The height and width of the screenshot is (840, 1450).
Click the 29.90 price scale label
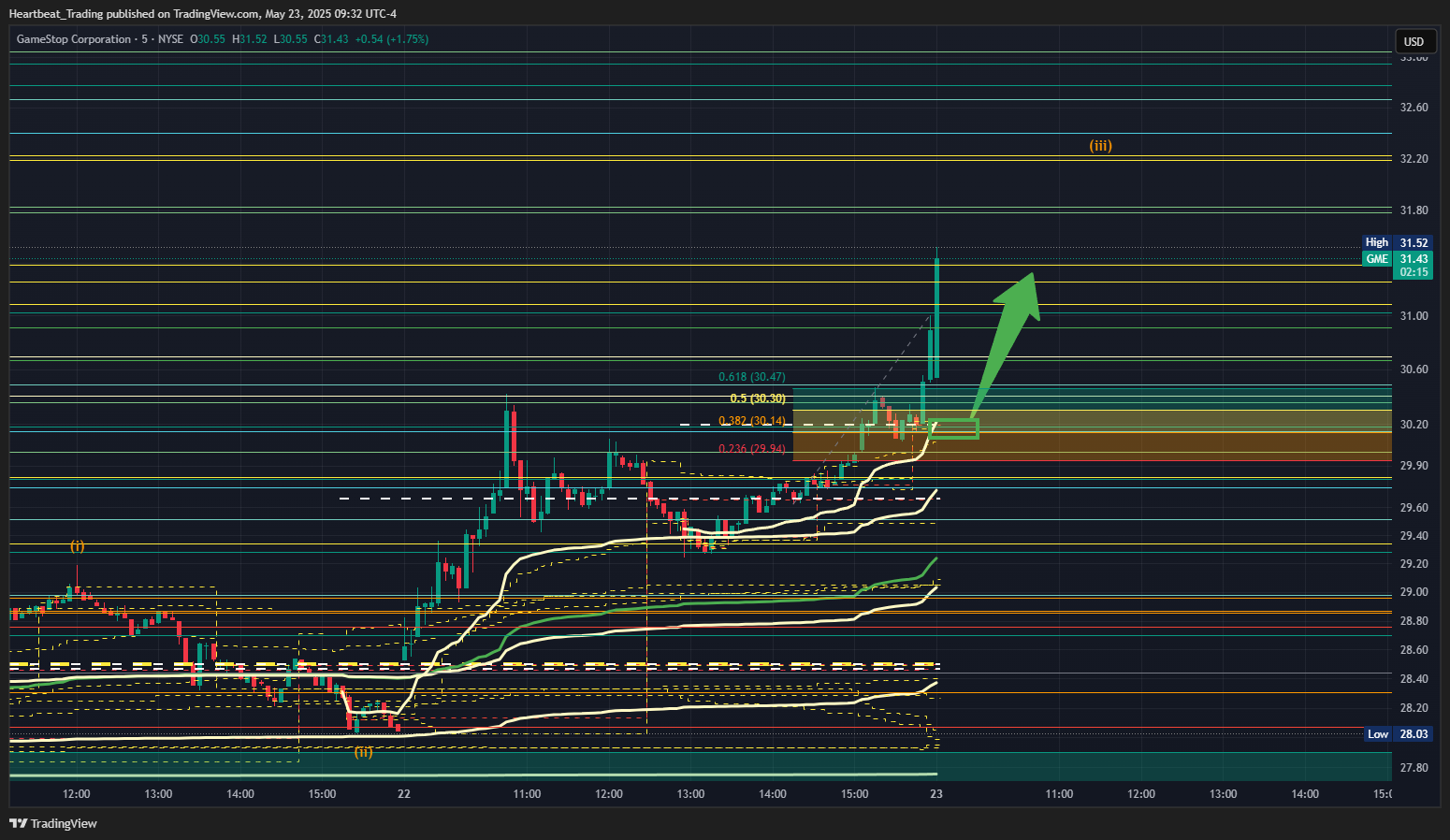[x=1414, y=466]
